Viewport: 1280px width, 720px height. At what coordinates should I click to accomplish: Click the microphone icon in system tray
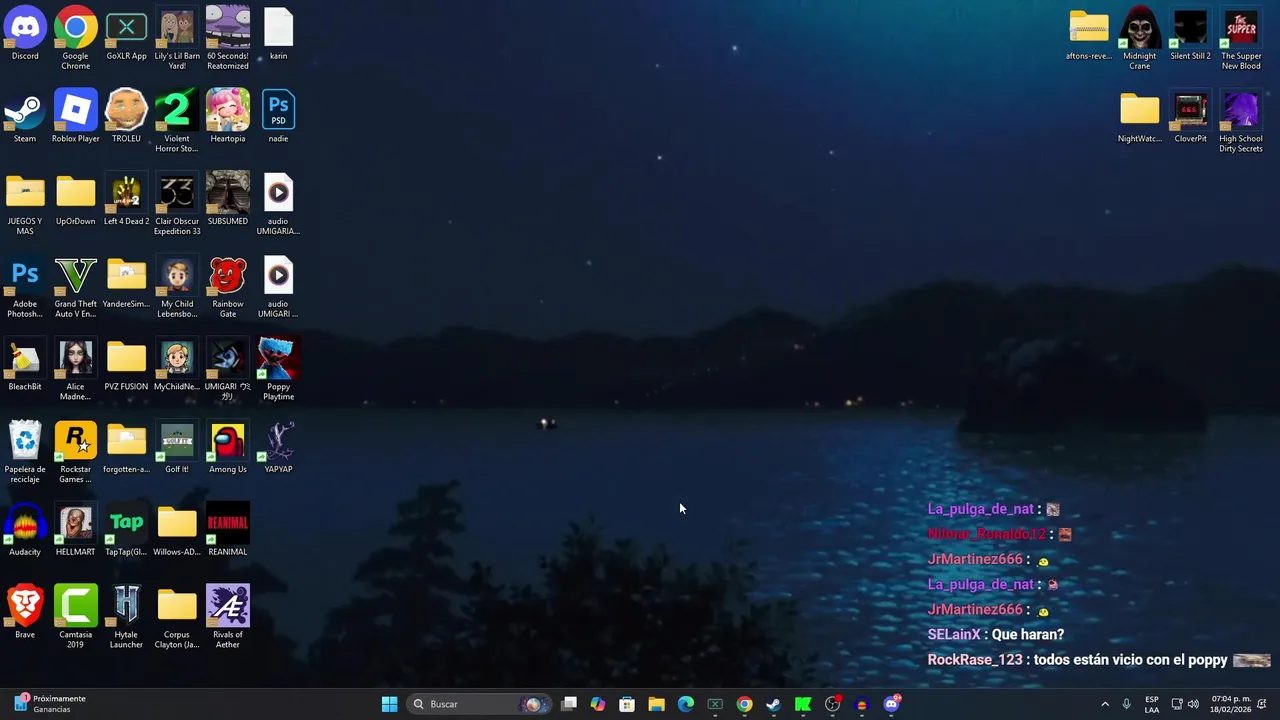point(1127,704)
